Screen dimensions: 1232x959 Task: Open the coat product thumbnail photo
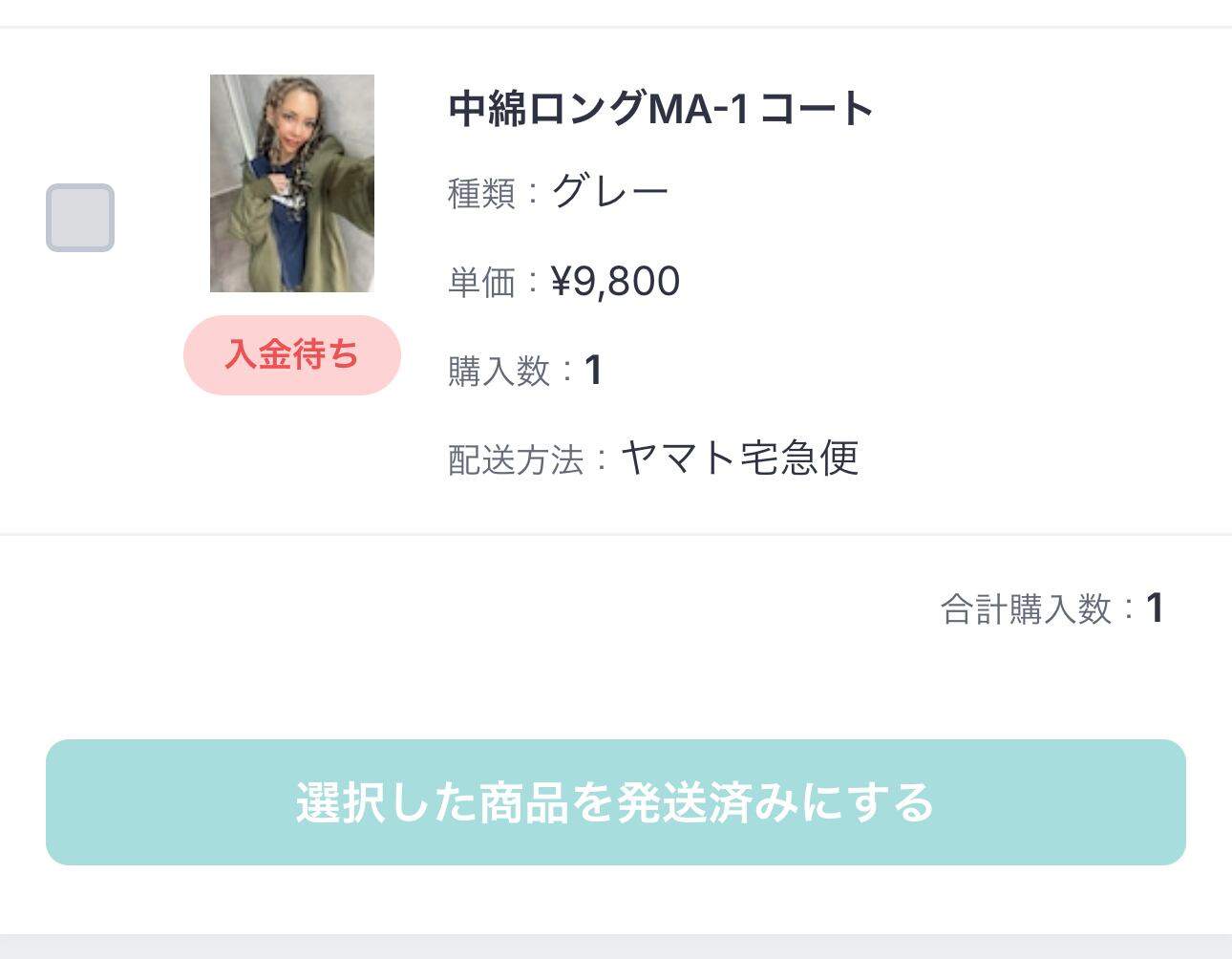coord(292,183)
